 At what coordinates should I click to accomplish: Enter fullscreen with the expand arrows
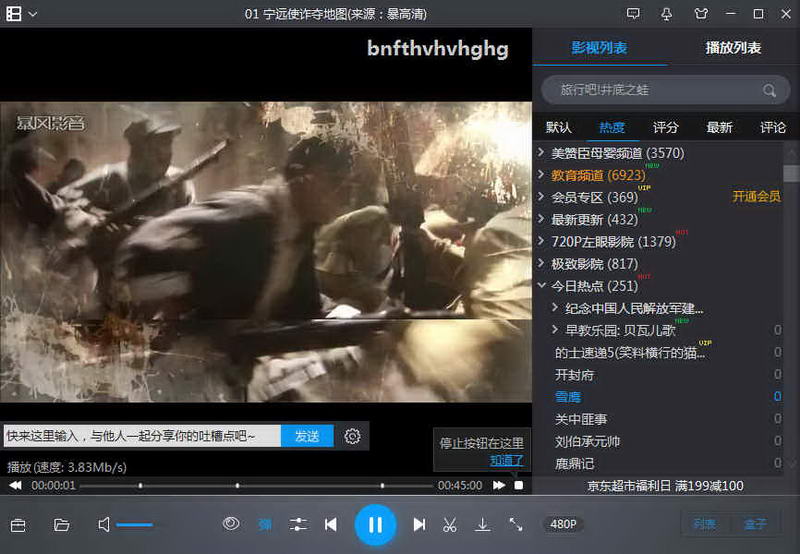[516, 524]
